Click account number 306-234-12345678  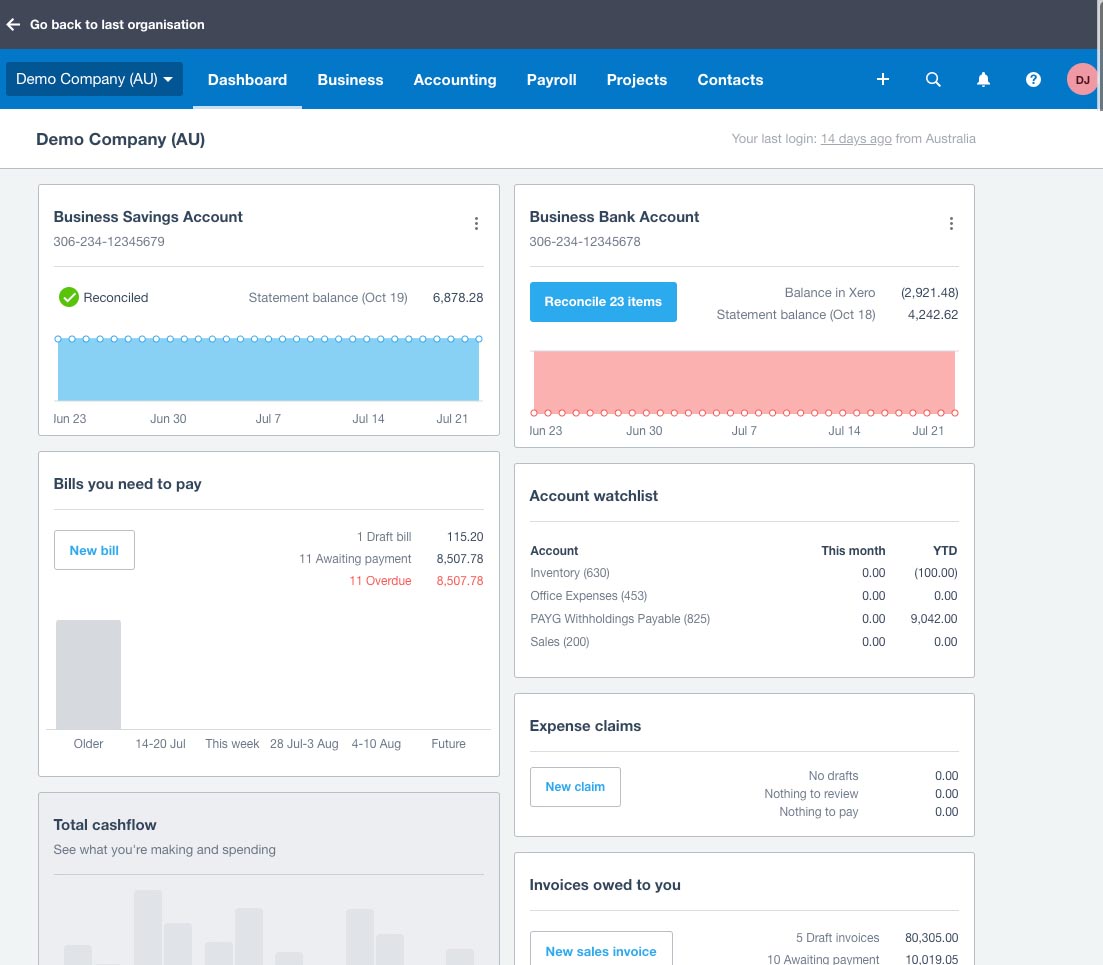pyautogui.click(x=585, y=241)
